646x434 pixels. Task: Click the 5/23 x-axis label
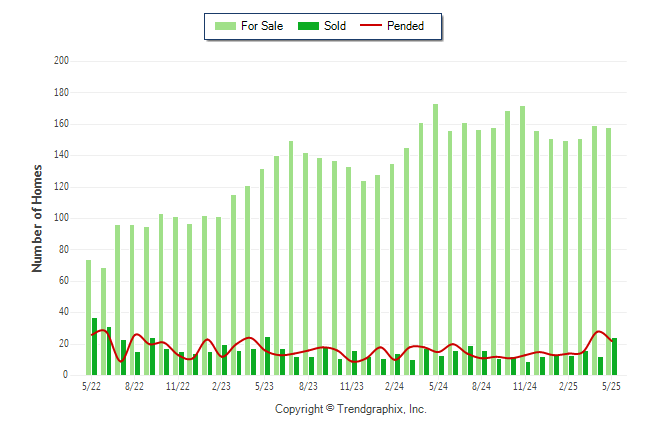coord(264,386)
